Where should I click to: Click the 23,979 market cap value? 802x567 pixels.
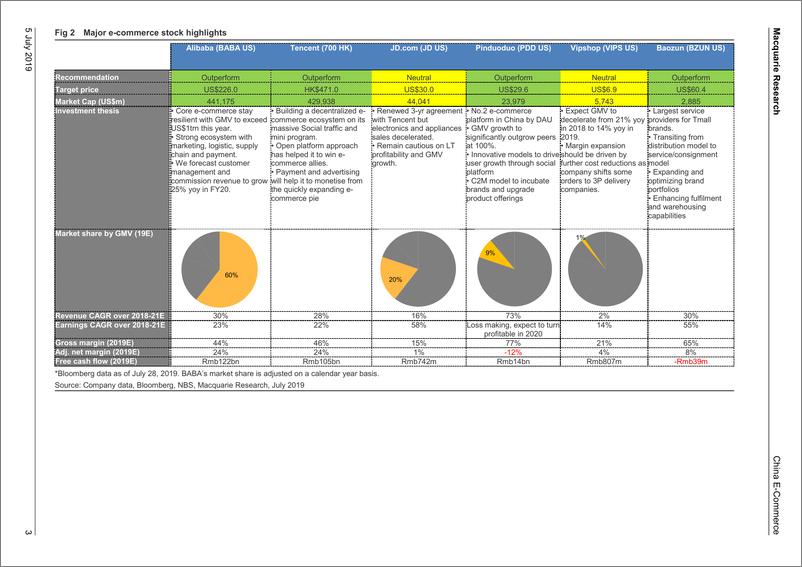pyautogui.click(x=513, y=101)
